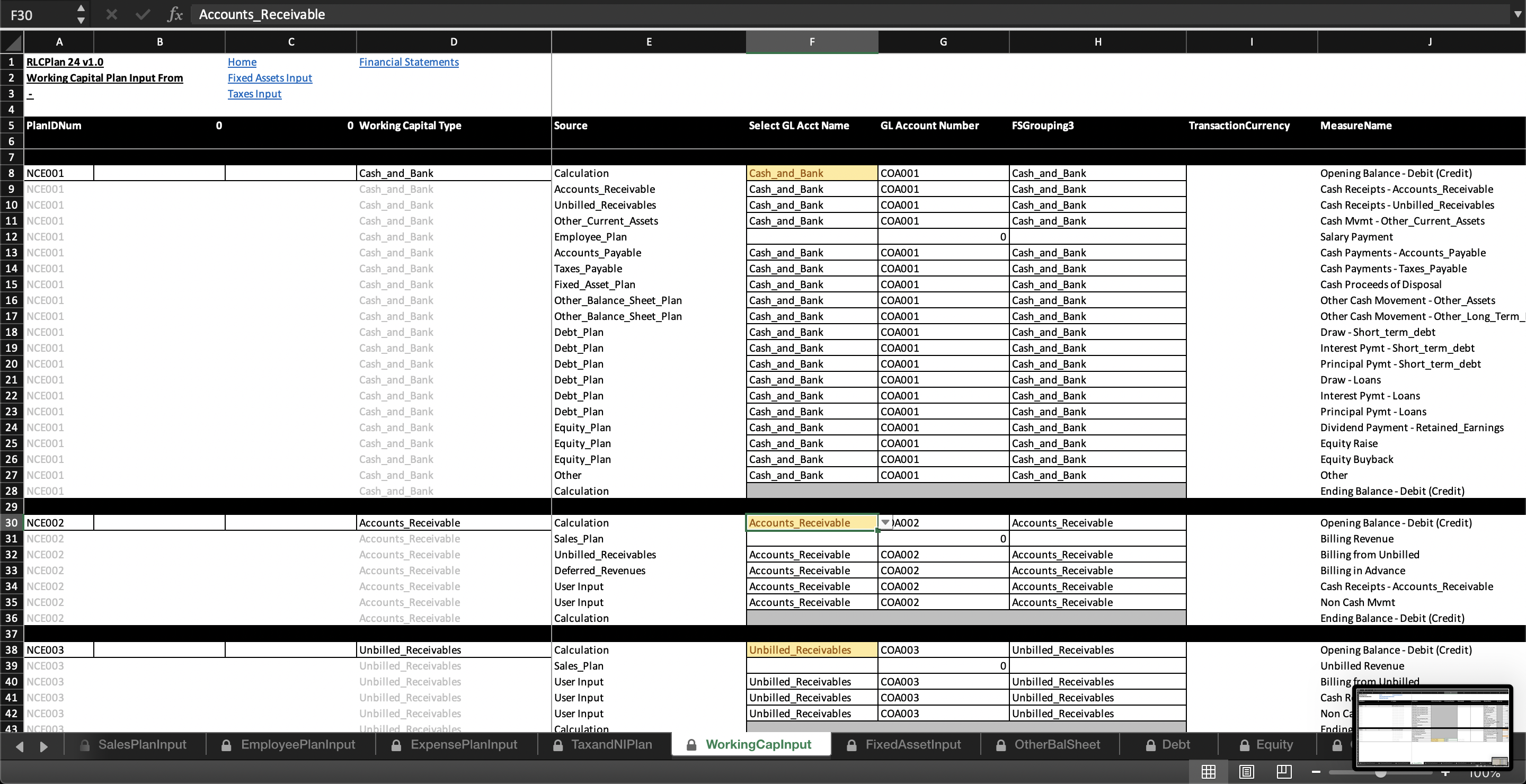This screenshot has width=1526, height=784.
Task: Click Deferred_Revenues source cell
Action: (x=649, y=570)
